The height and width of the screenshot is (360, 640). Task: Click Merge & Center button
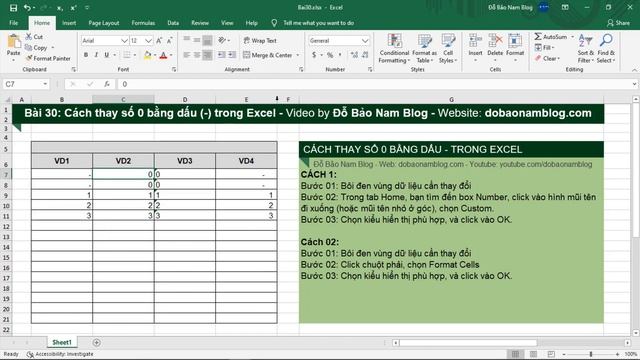pos(268,55)
